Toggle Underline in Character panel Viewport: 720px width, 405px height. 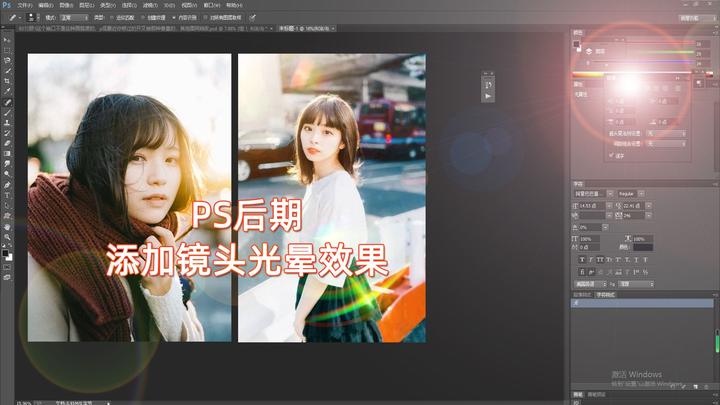[x=636, y=260]
